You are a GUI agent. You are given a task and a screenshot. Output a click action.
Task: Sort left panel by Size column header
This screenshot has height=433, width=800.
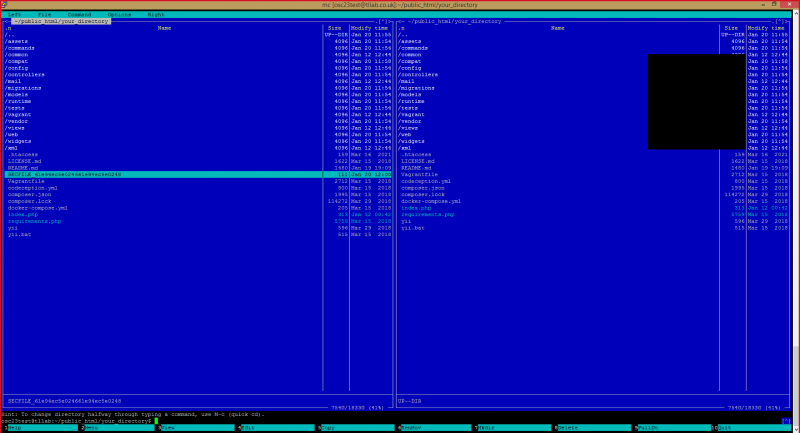point(336,28)
